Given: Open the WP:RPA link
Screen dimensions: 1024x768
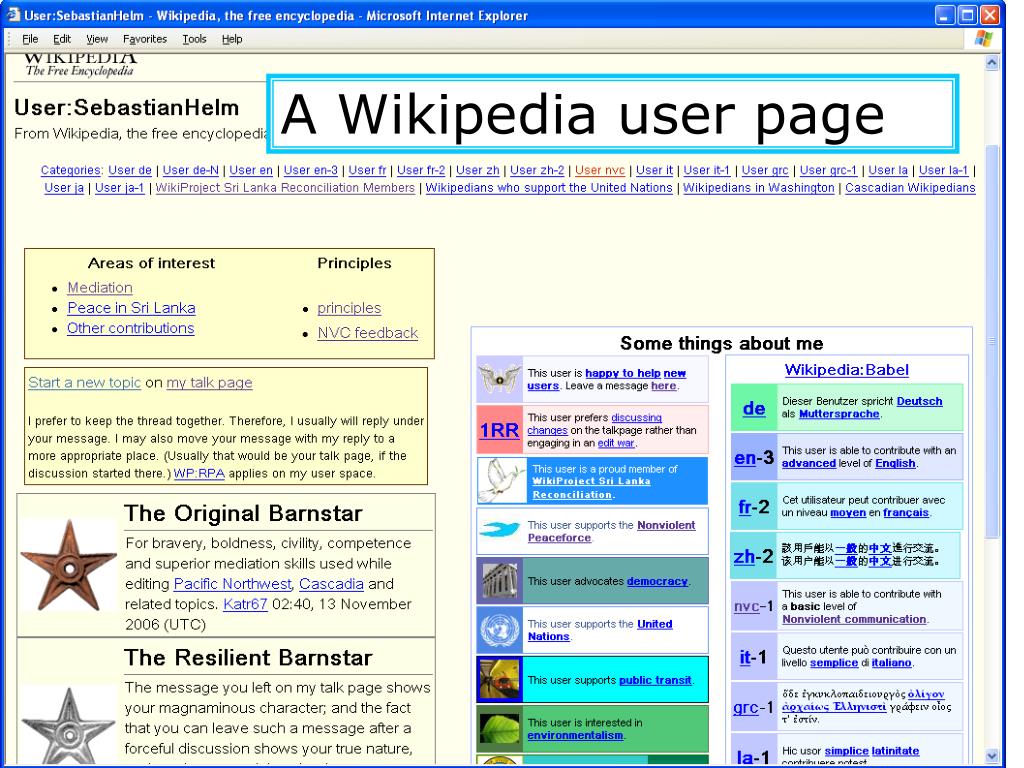Looking at the screenshot, I should [x=199, y=473].
